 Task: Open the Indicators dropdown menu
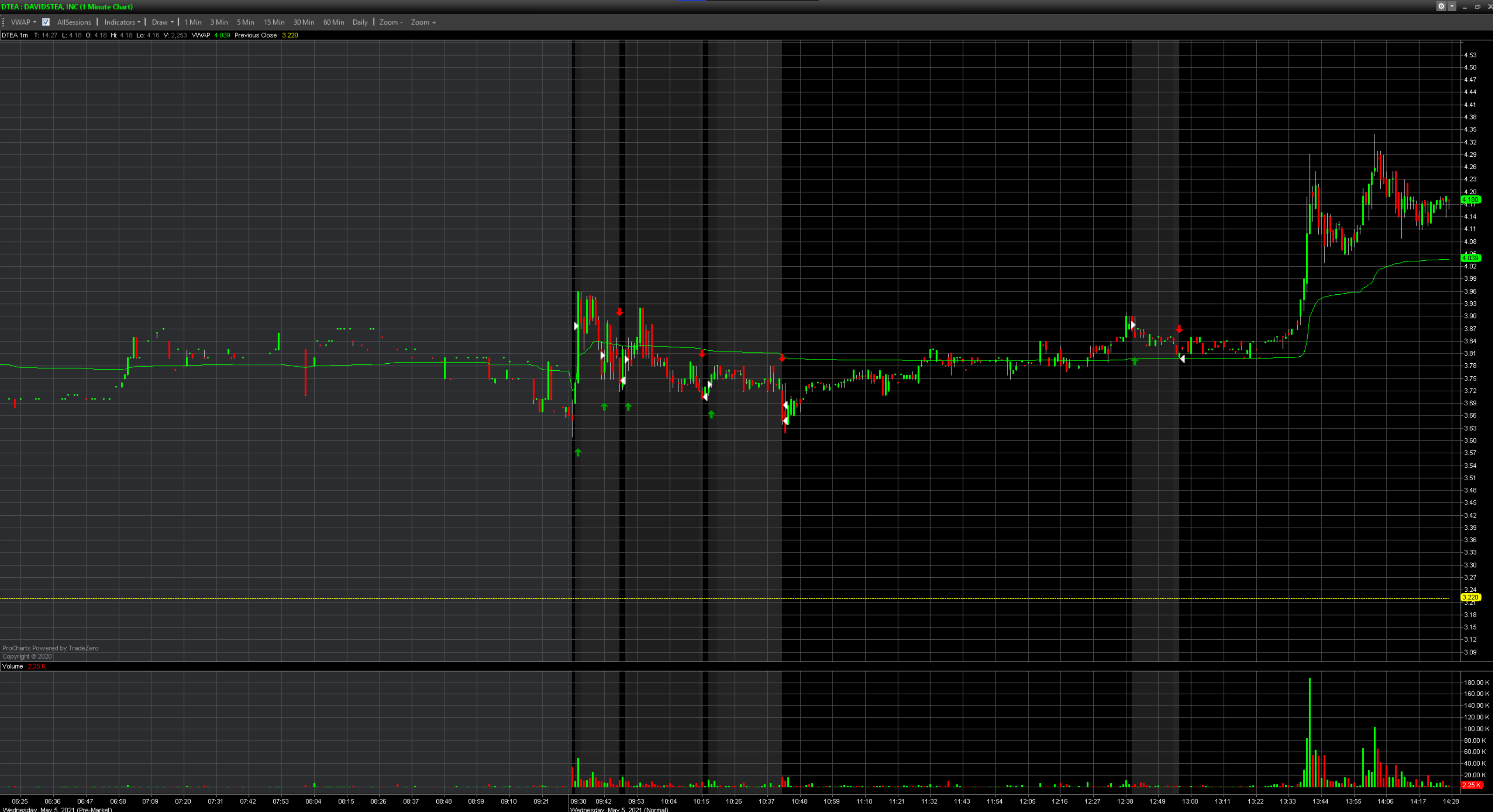click(122, 22)
